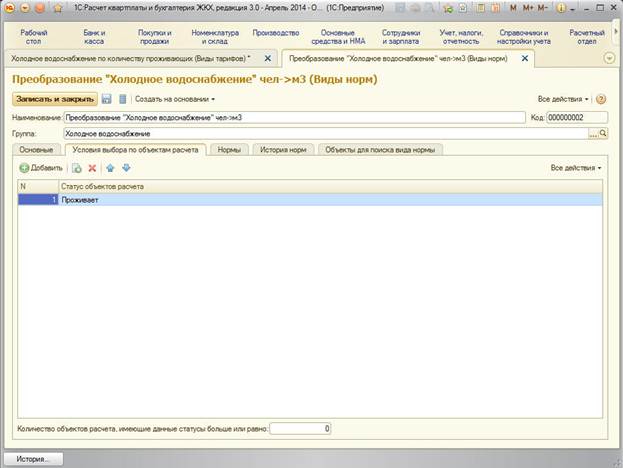623x468 pixels.
Task: Expand the section panel overflow arrow at right
Action: coord(616,31)
